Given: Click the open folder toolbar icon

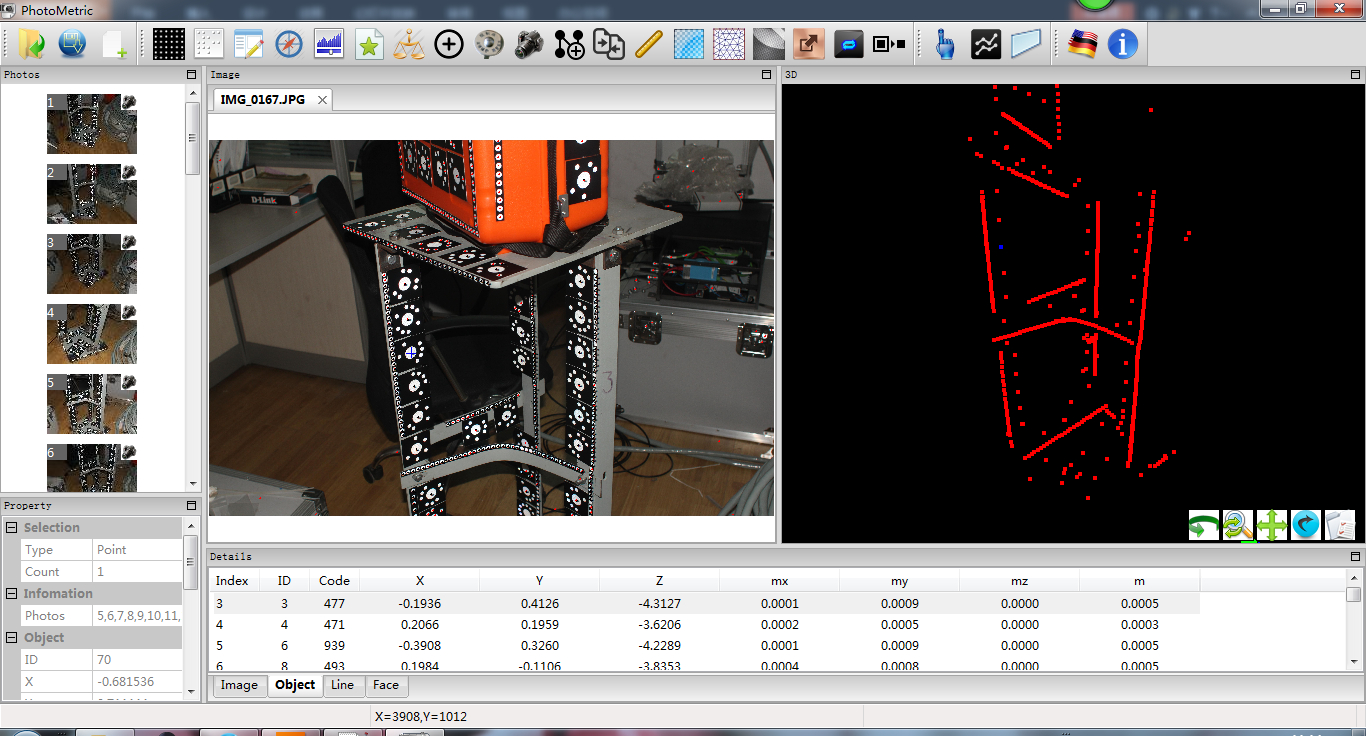Looking at the screenshot, I should (x=32, y=44).
